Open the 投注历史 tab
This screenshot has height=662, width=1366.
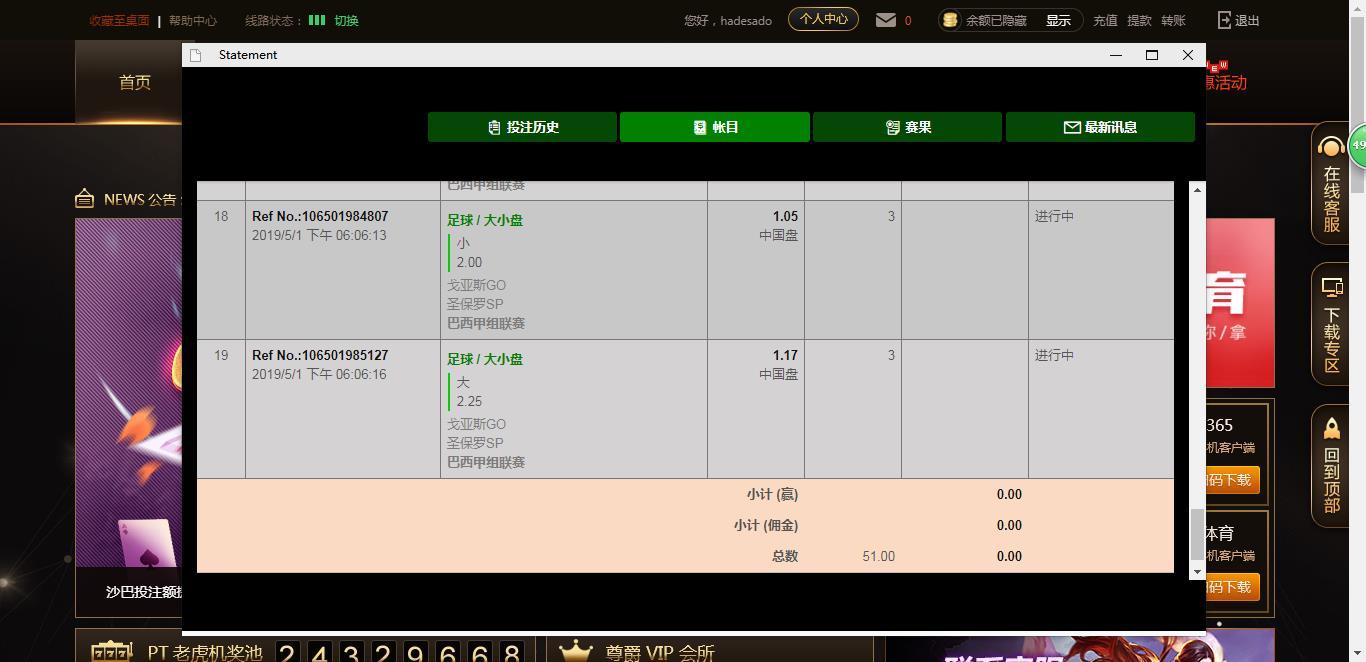click(522, 127)
